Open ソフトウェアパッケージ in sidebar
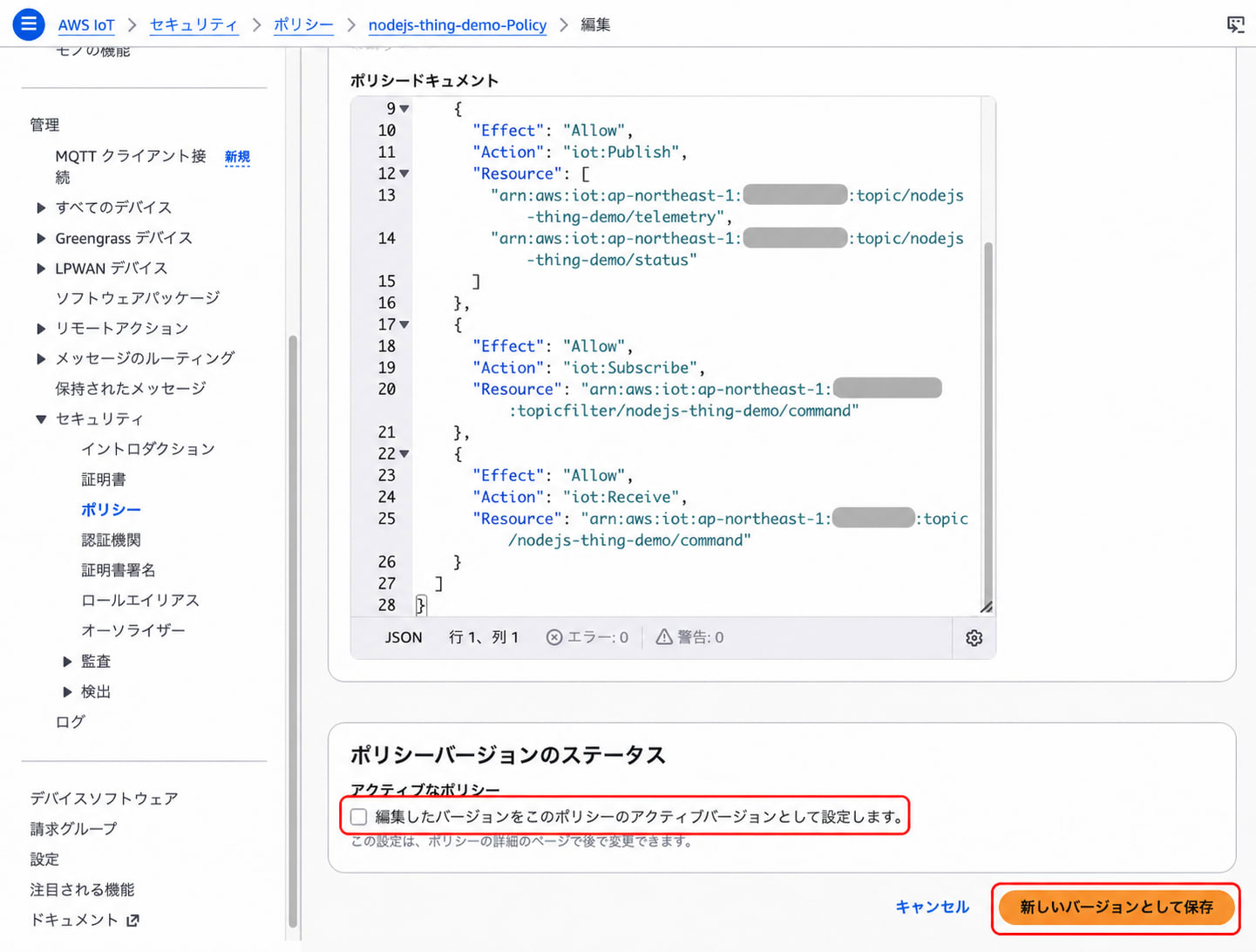This screenshot has height=952, width=1256. 138,298
